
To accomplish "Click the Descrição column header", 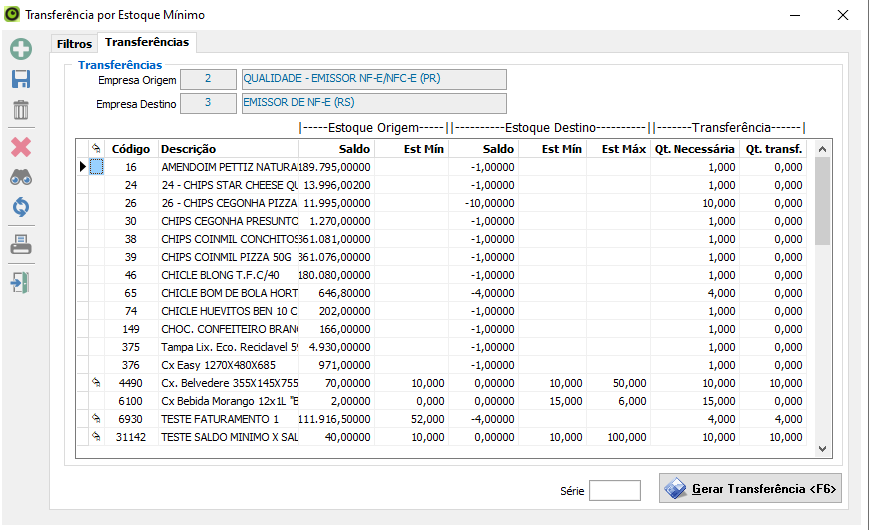I will point(228,149).
